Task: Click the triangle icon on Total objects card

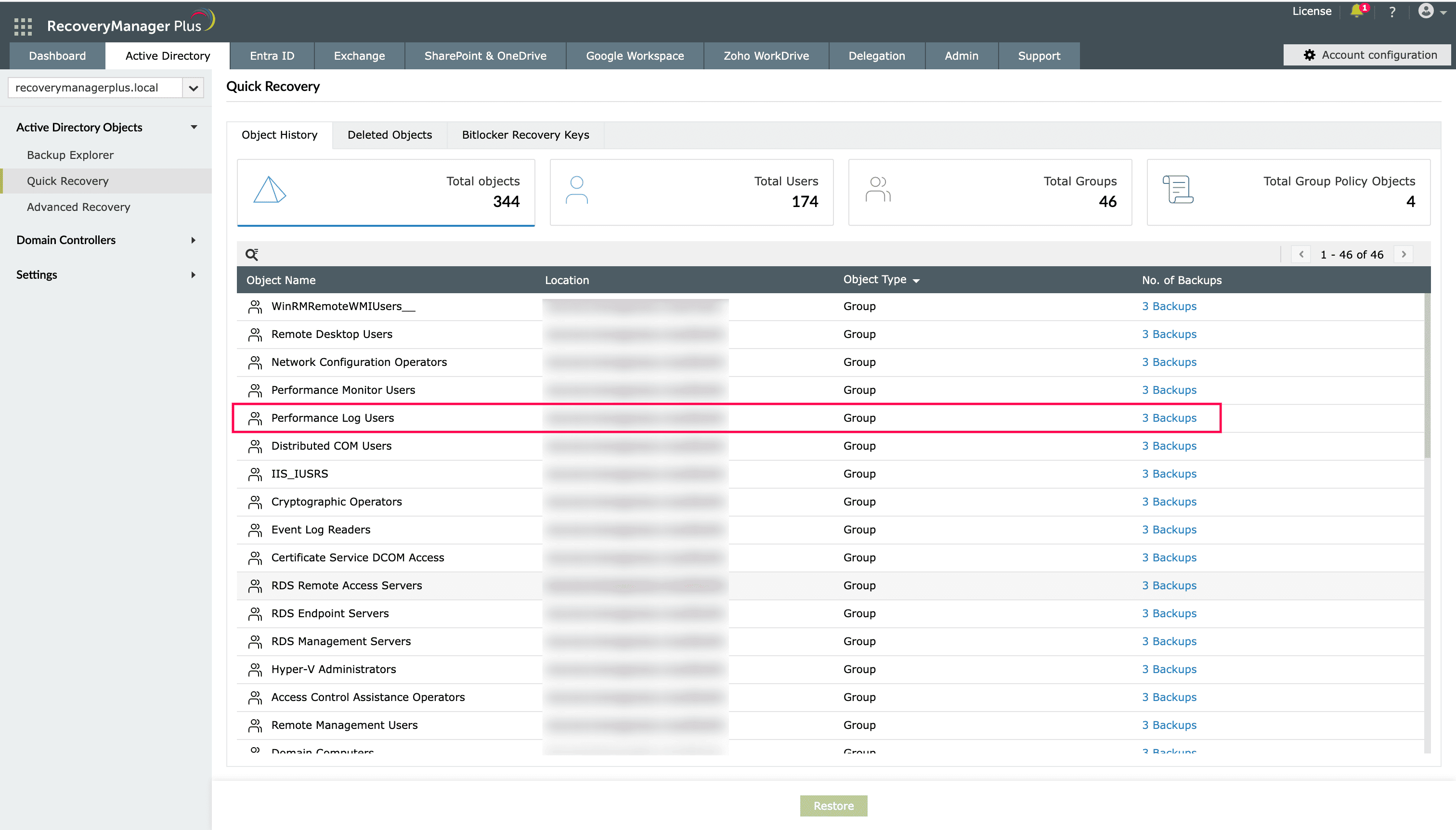Action: [270, 190]
